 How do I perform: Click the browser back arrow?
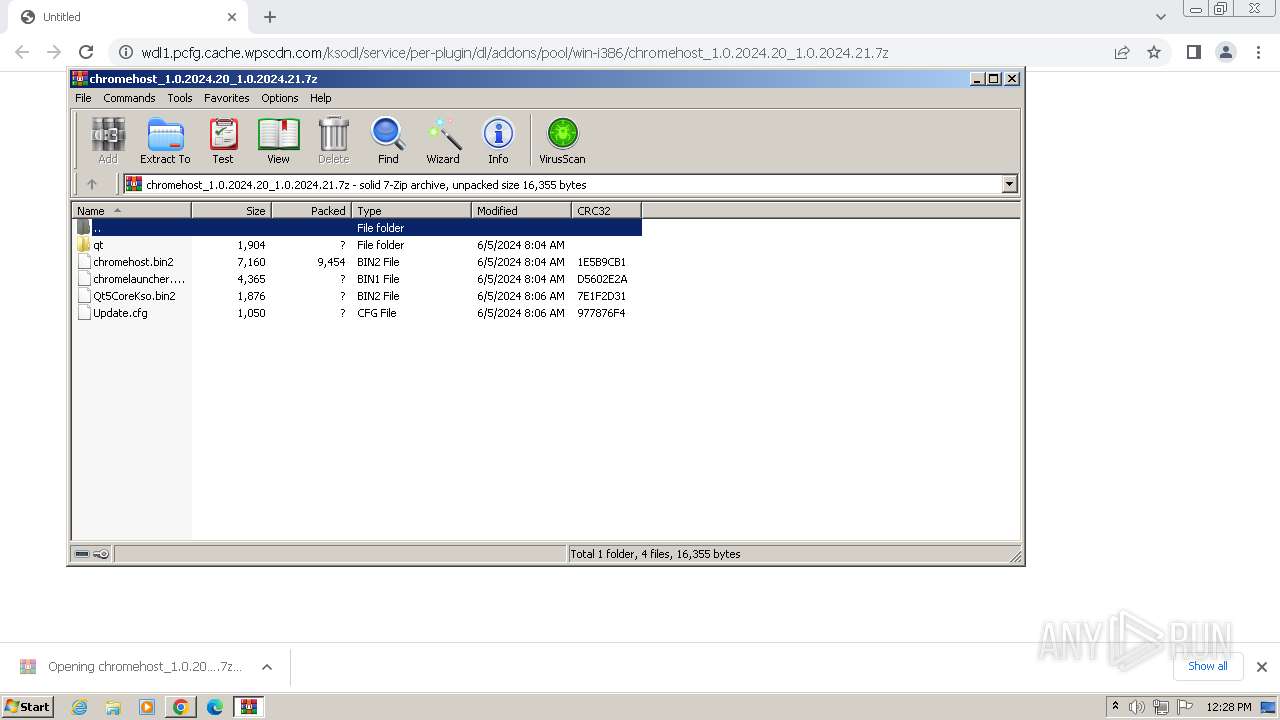[22, 52]
